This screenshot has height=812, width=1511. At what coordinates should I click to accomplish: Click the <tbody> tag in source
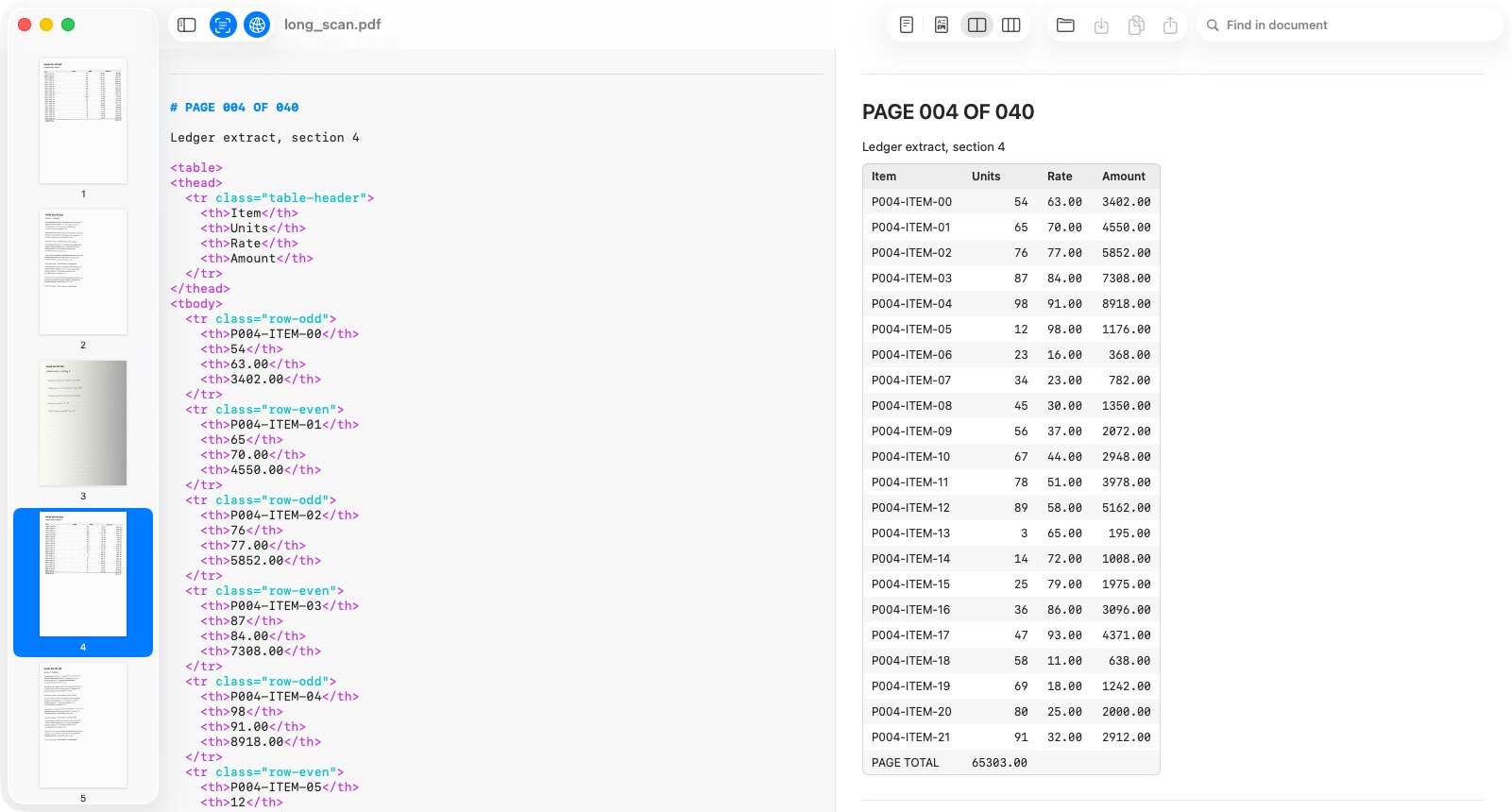[x=196, y=304]
